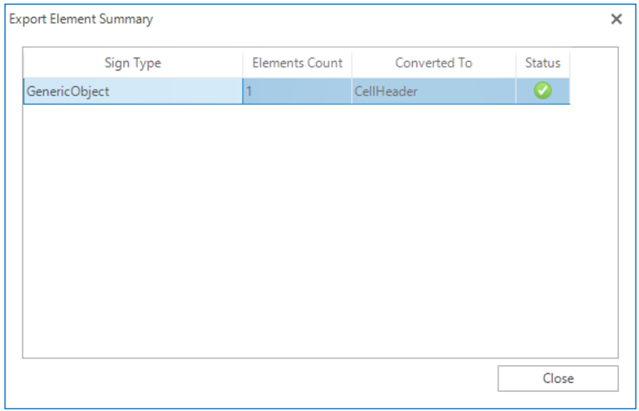The height and width of the screenshot is (411, 639).
Task: Select the GenericObject row cell
Action: [x=132, y=91]
